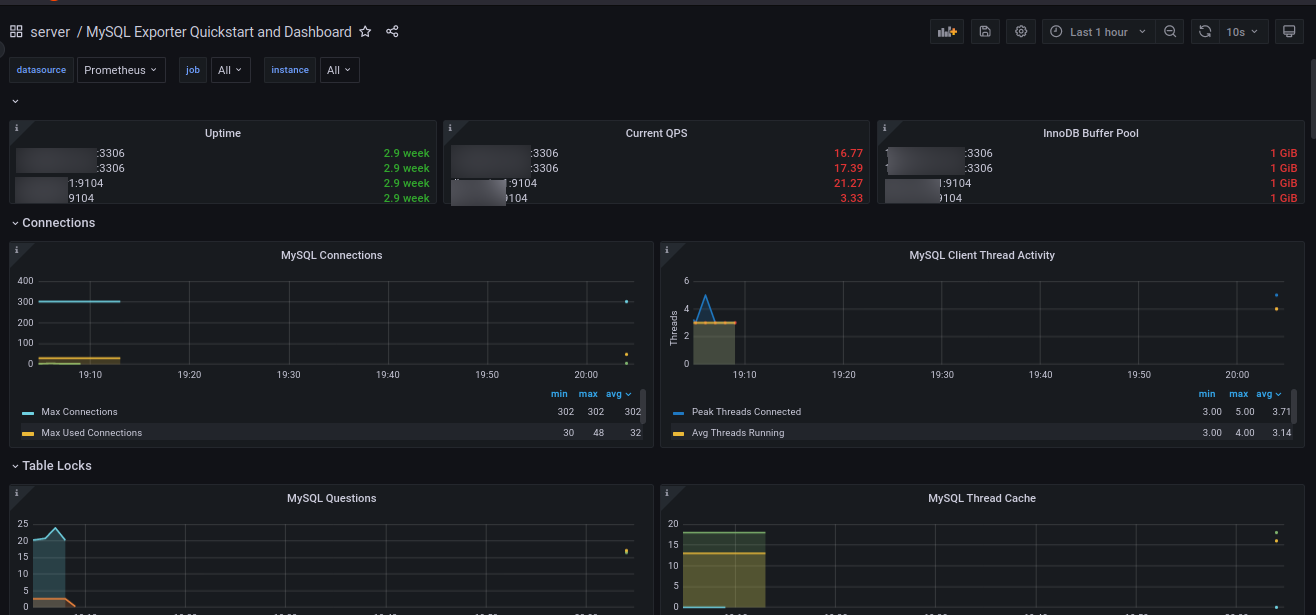Click the job variable label
This screenshot has height=615, width=1316.
click(x=192, y=70)
